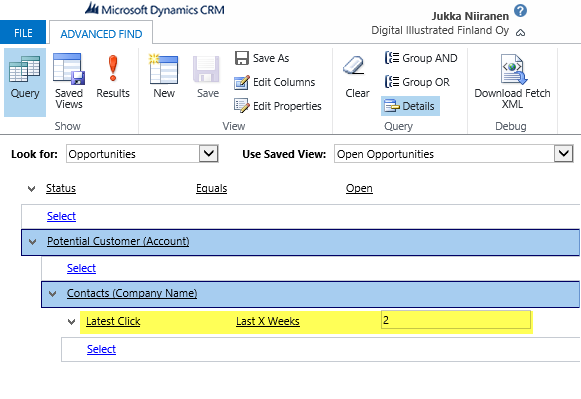Open Edit Properties
The height and width of the screenshot is (399, 581).
coord(278,106)
